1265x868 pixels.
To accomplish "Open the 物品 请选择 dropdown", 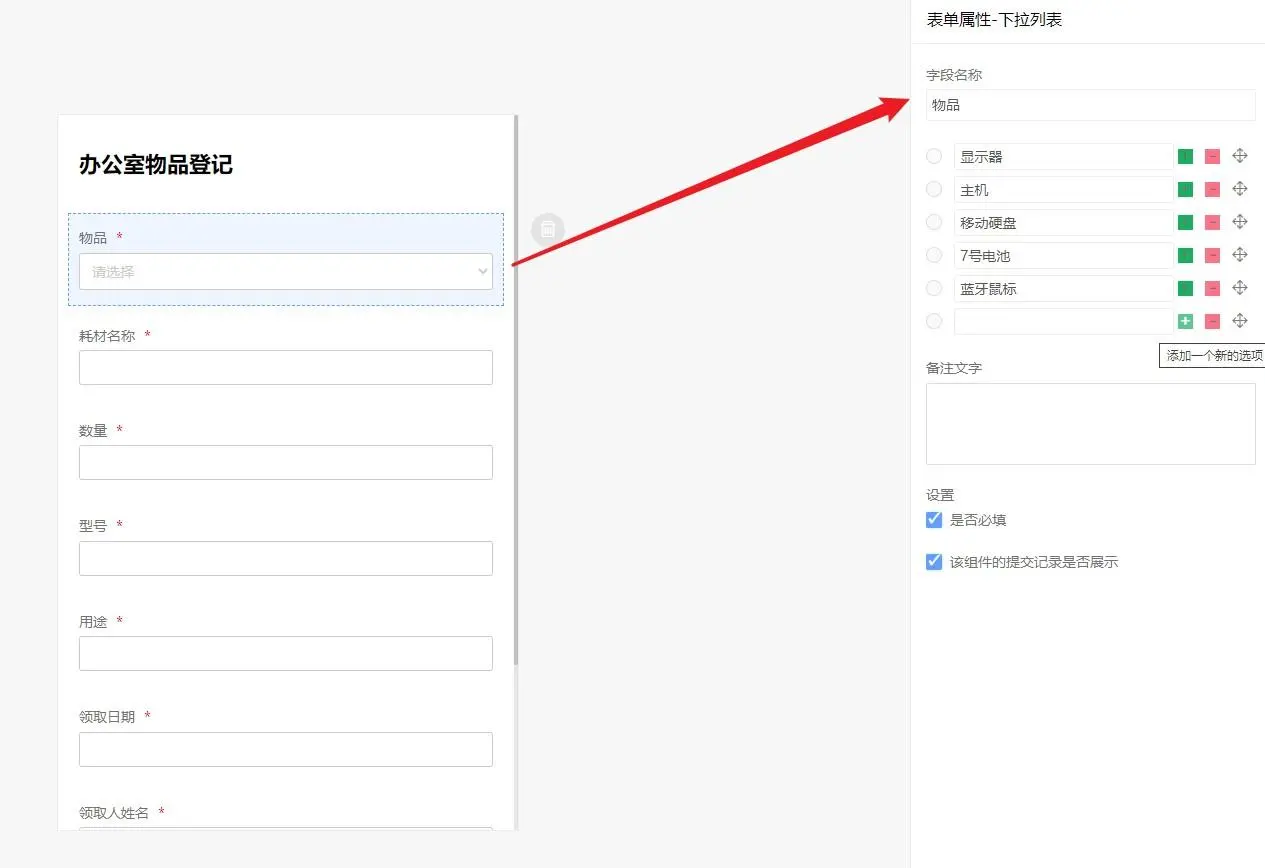I will [285, 271].
